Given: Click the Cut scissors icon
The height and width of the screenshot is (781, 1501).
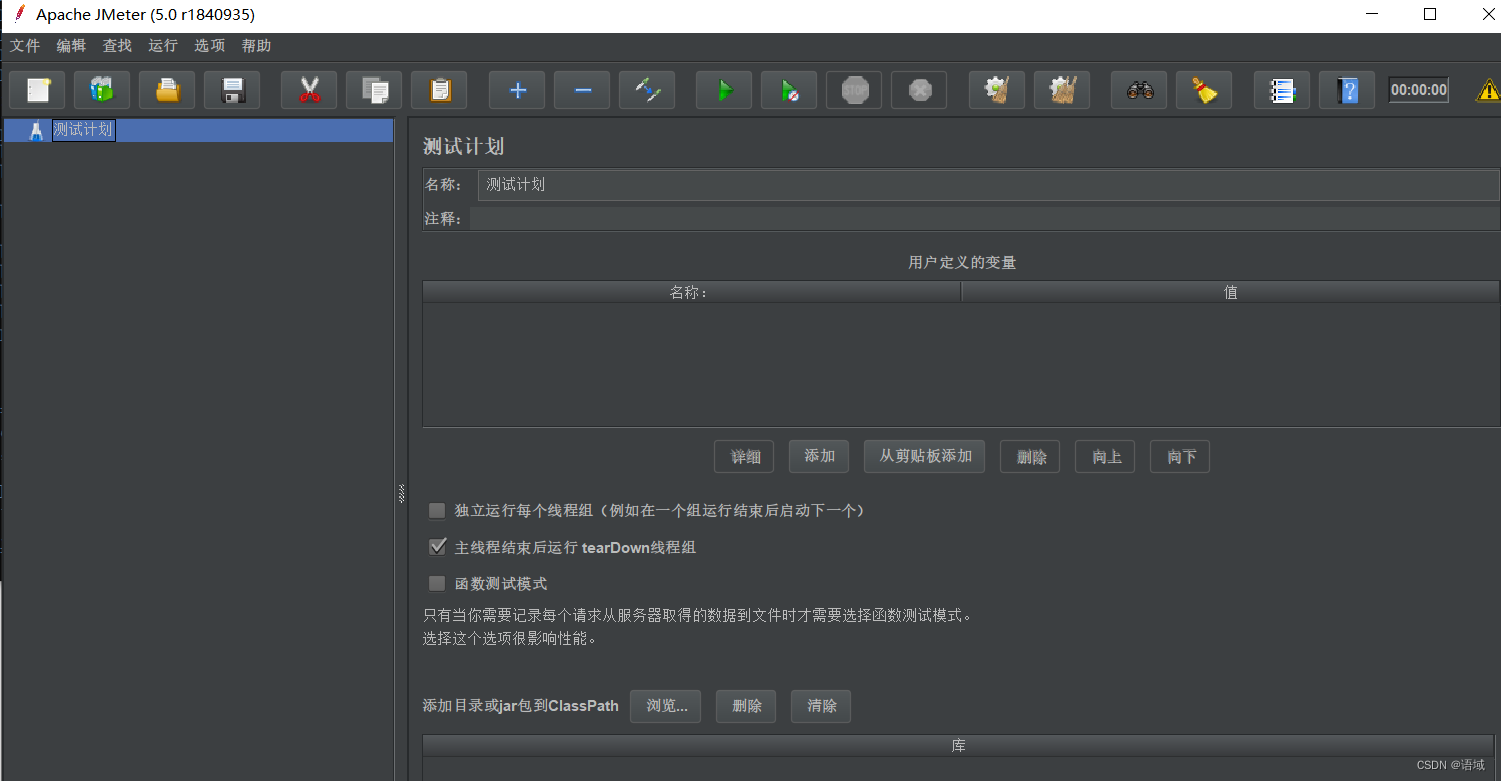Looking at the screenshot, I should coord(310,90).
